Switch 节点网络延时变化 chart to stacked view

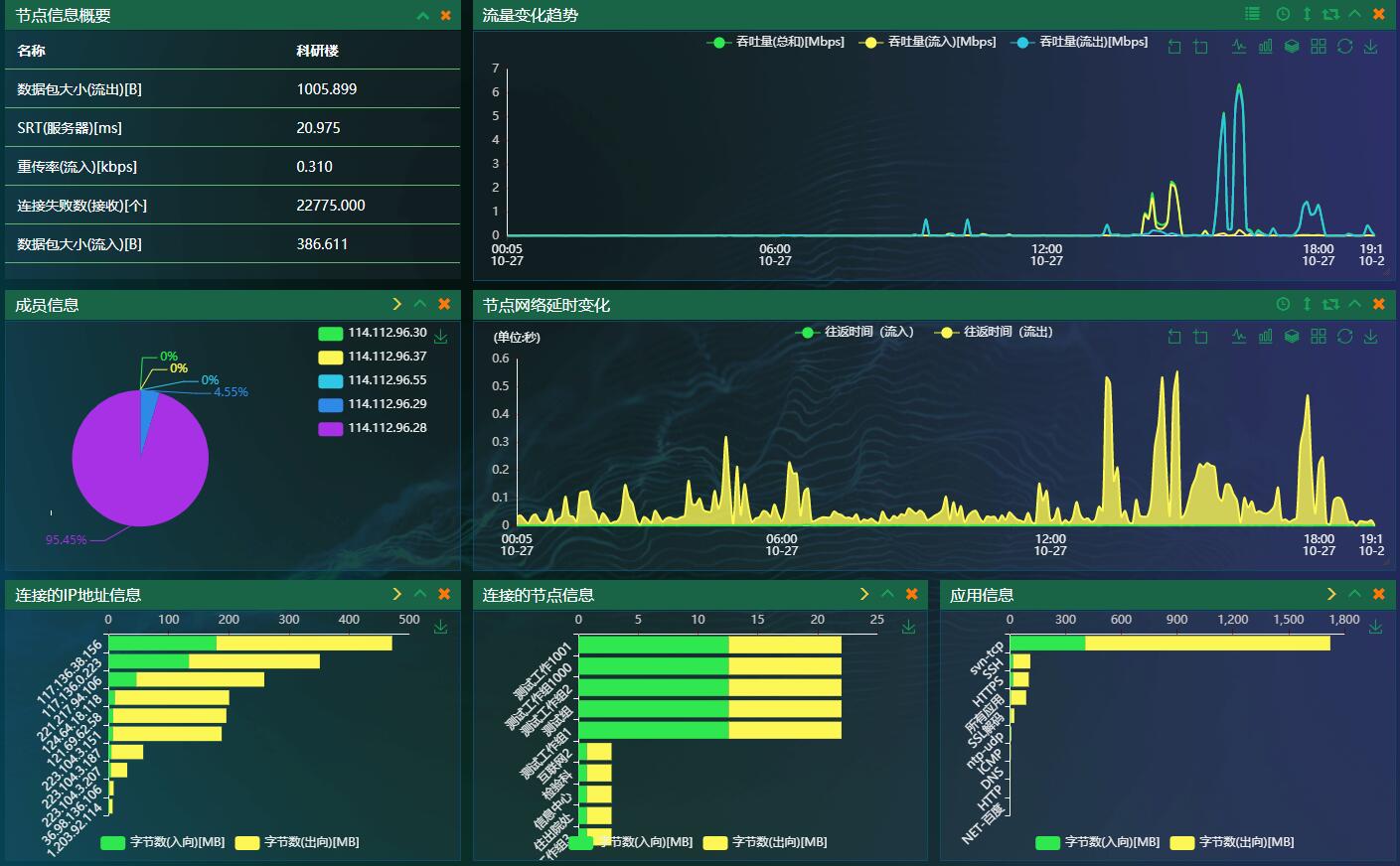tap(1292, 336)
